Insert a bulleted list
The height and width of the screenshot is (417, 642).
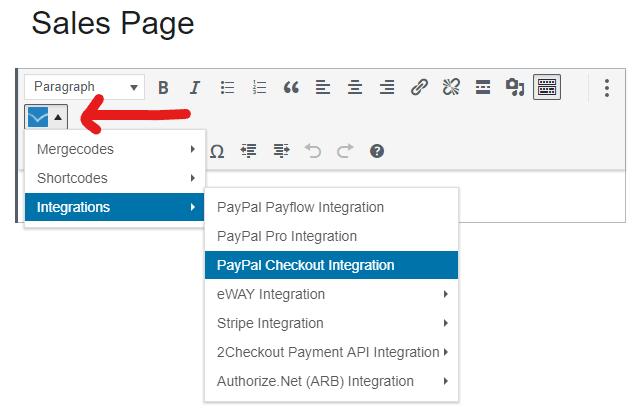click(227, 87)
